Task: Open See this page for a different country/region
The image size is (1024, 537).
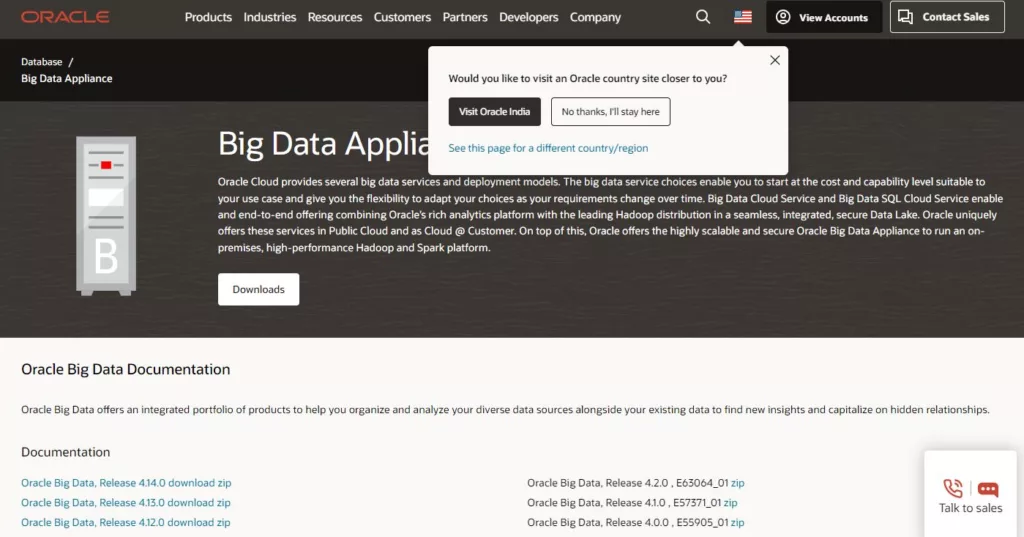Action: point(549,148)
